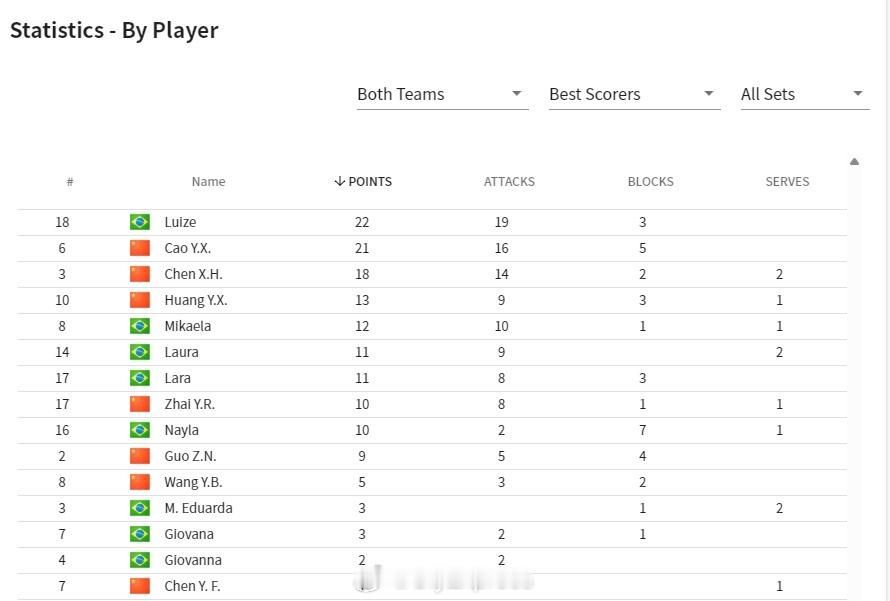Click the Brazil flag beside Nayla
The height and width of the screenshot is (601, 890).
click(140, 430)
